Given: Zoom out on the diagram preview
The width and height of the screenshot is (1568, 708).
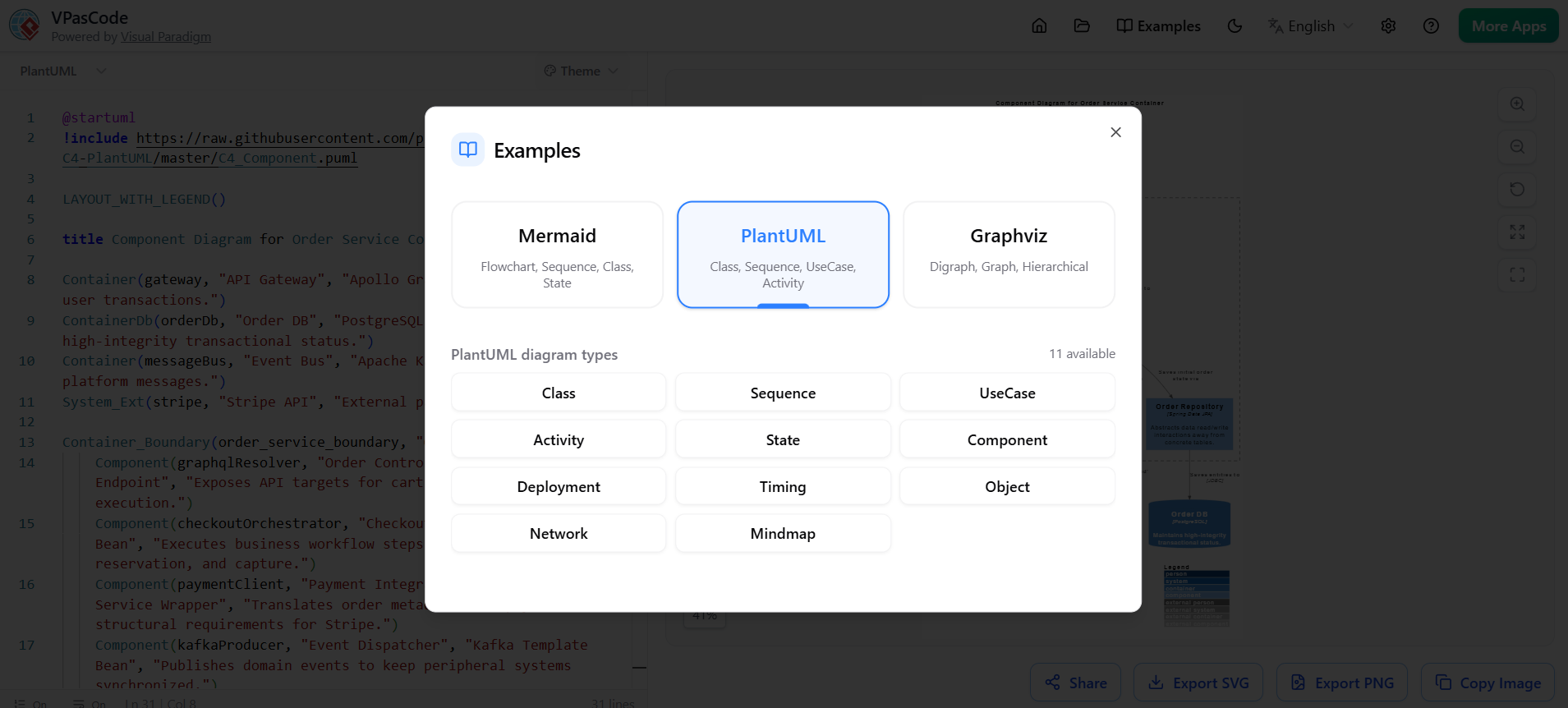Looking at the screenshot, I should tap(1517, 147).
